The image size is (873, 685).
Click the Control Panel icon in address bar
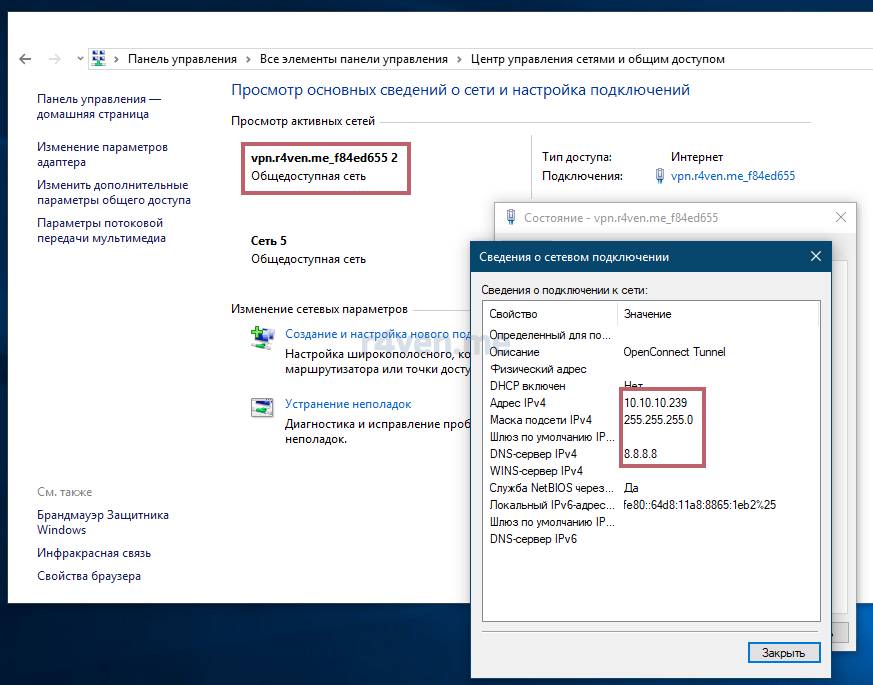pyautogui.click(x=99, y=59)
